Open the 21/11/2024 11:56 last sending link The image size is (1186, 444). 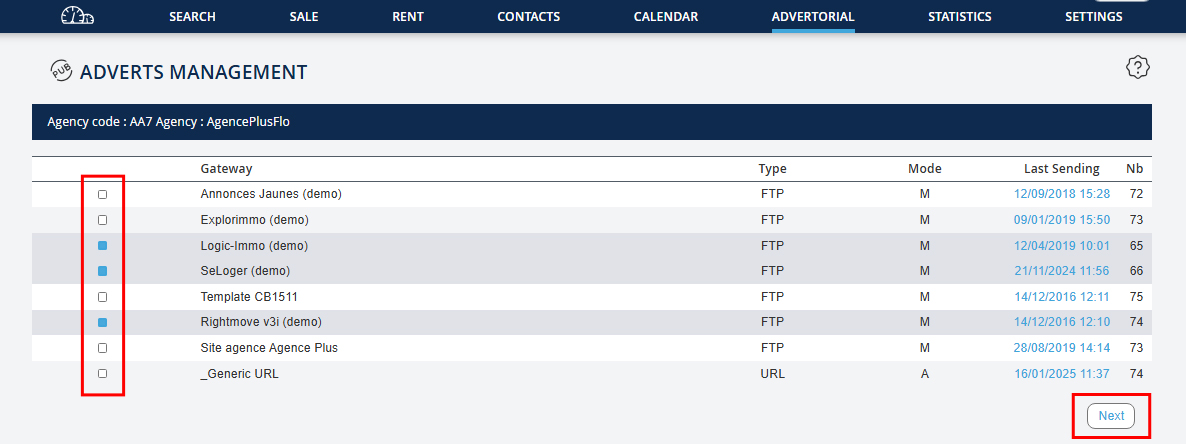tap(1062, 271)
